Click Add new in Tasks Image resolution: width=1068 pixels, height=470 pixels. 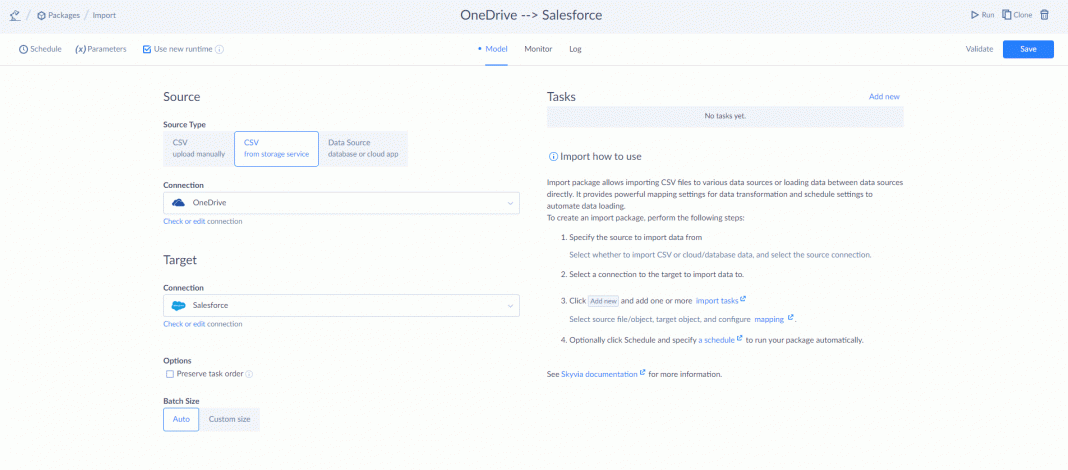pos(884,96)
